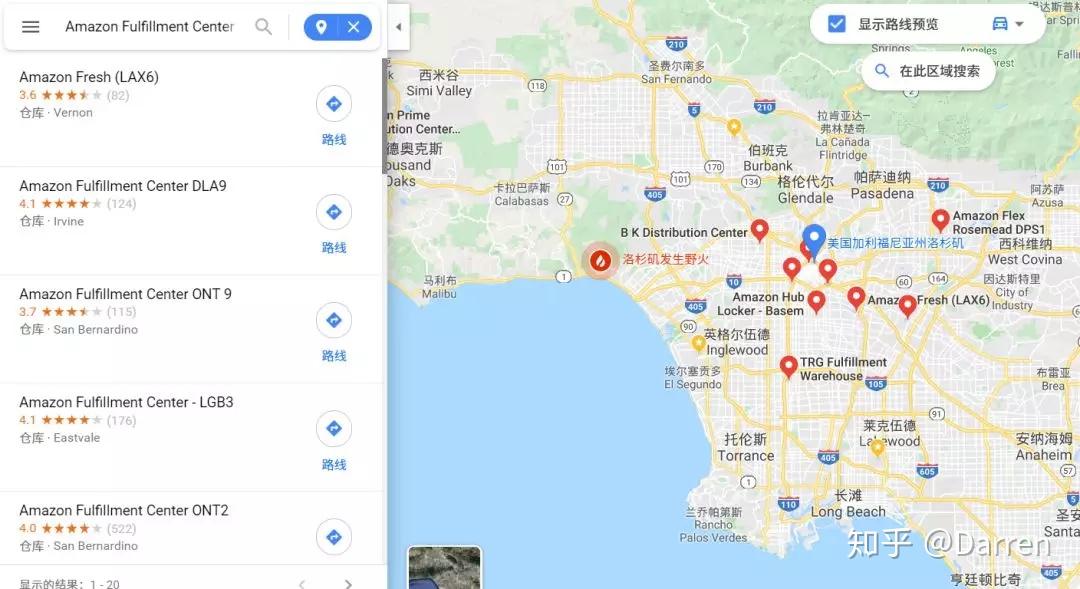Click the TRG Fulfillment Warehouse map pin
1080x589 pixels.
pos(789,366)
